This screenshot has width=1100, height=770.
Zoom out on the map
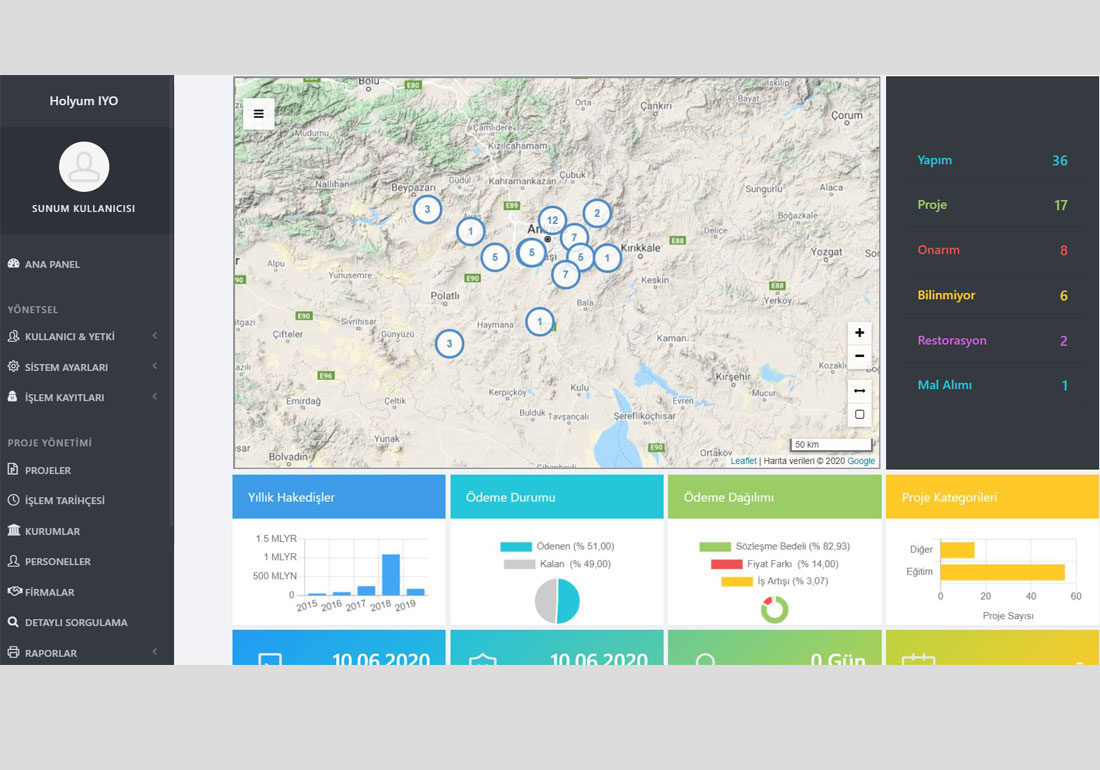tap(859, 356)
